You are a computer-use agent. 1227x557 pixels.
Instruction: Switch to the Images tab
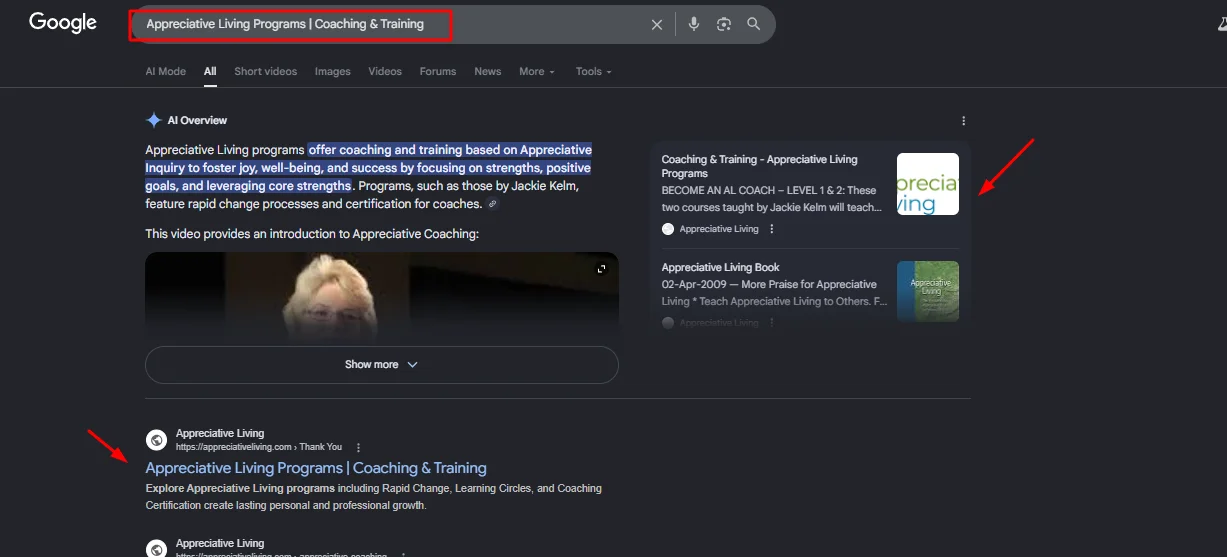click(x=332, y=72)
